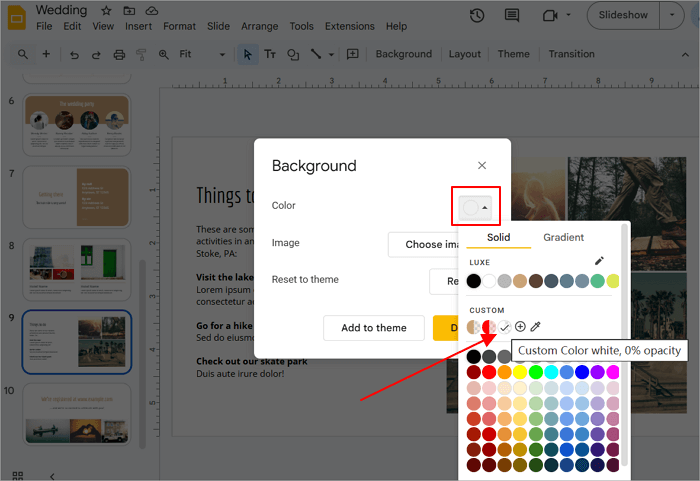This screenshot has height=481, width=700.
Task: Choose the magenta palette swatch
Action: point(613,372)
